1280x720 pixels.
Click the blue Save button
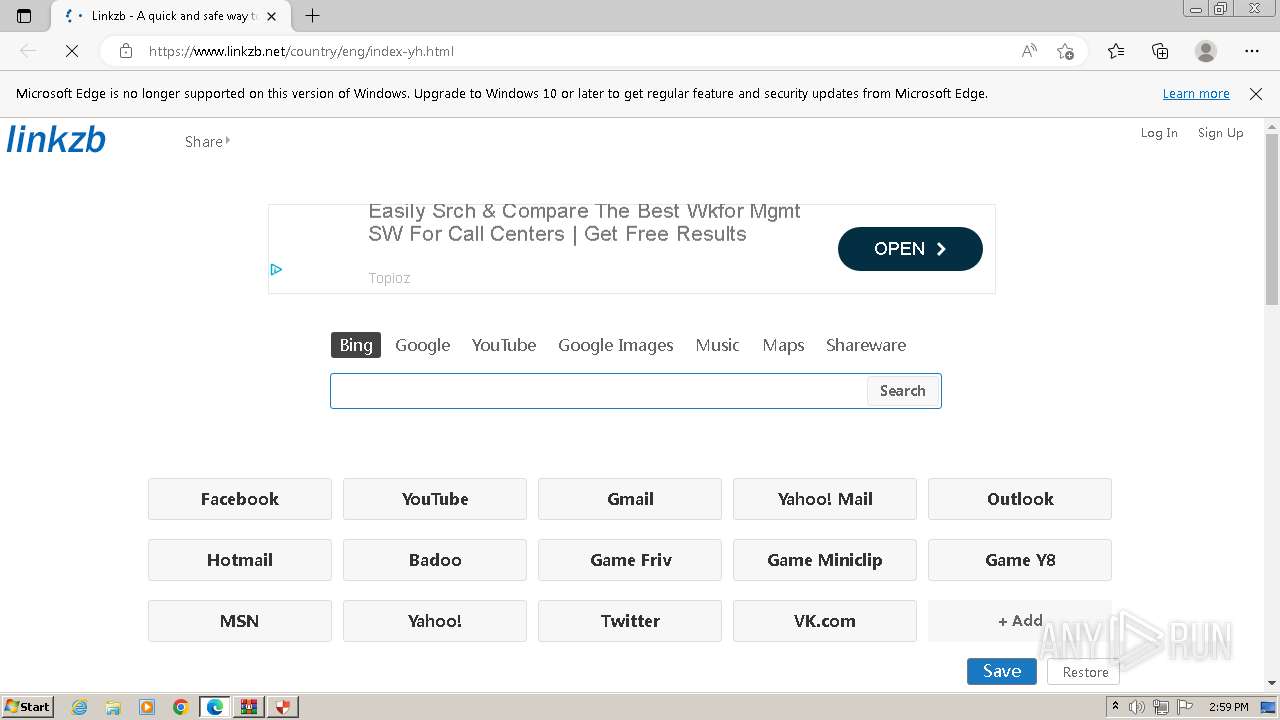click(x=1002, y=672)
